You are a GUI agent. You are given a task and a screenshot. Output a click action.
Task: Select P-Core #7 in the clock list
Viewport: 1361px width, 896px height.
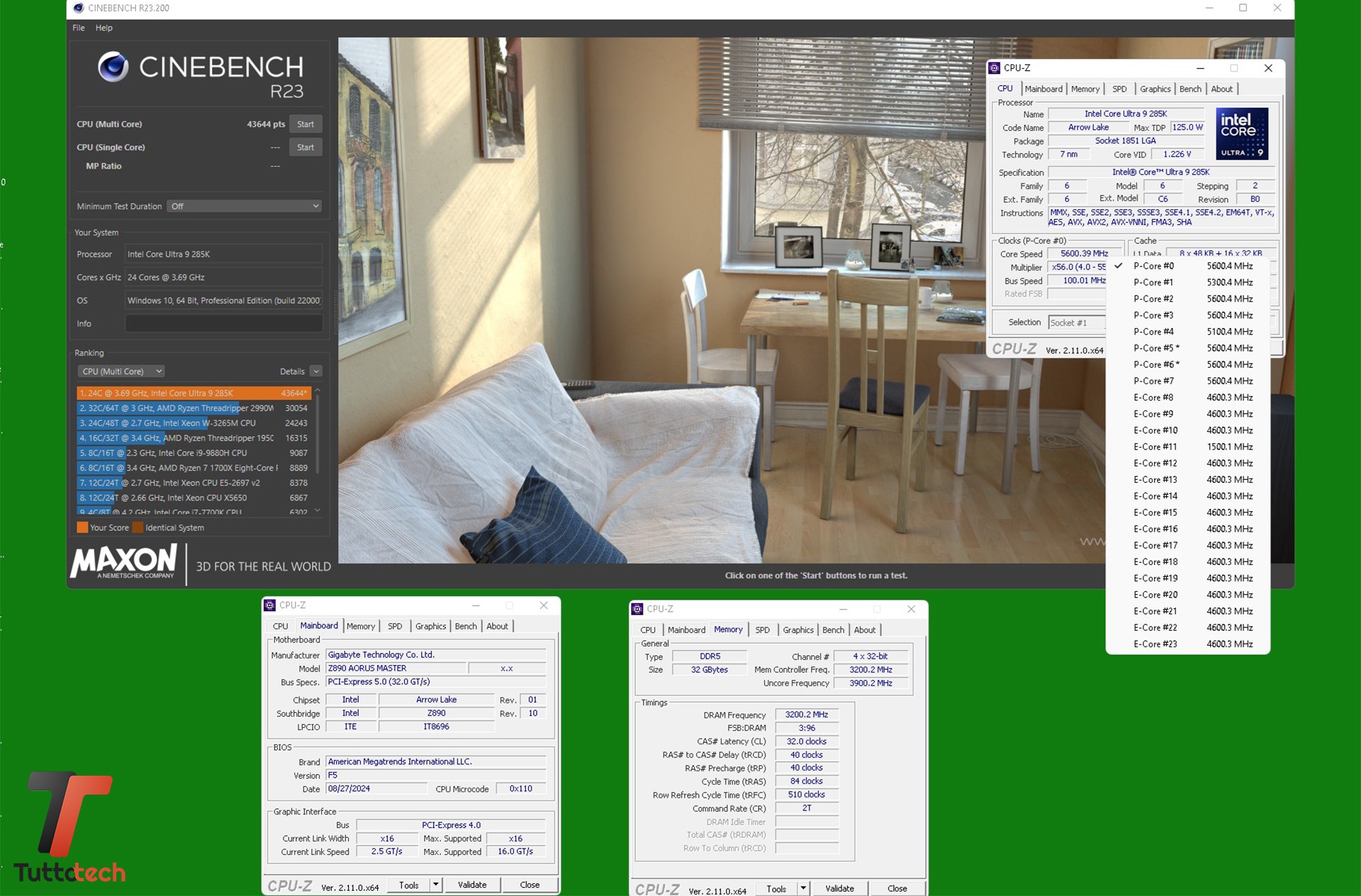[1188, 381]
